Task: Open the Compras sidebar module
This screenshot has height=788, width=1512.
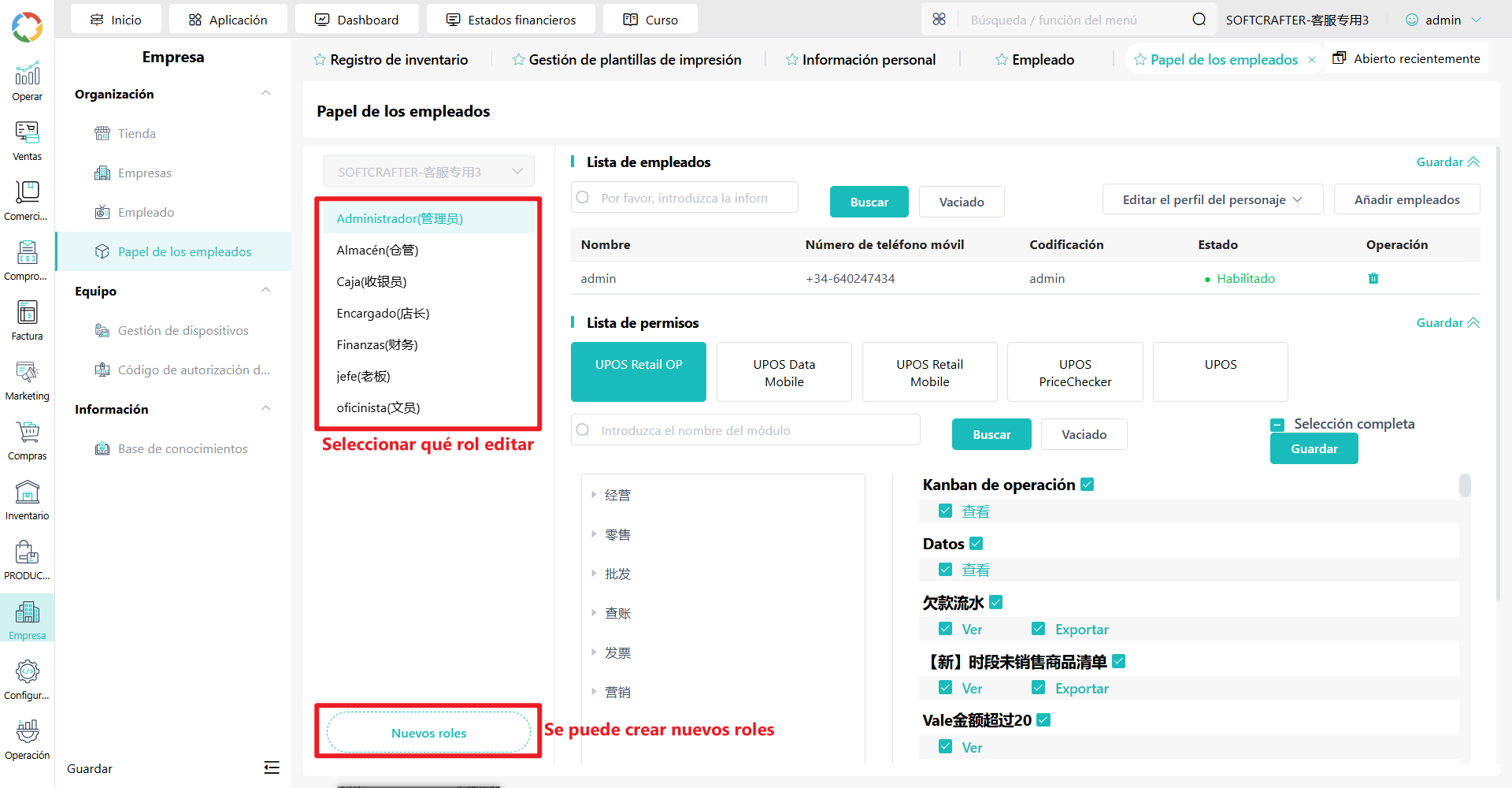Action: tap(27, 440)
